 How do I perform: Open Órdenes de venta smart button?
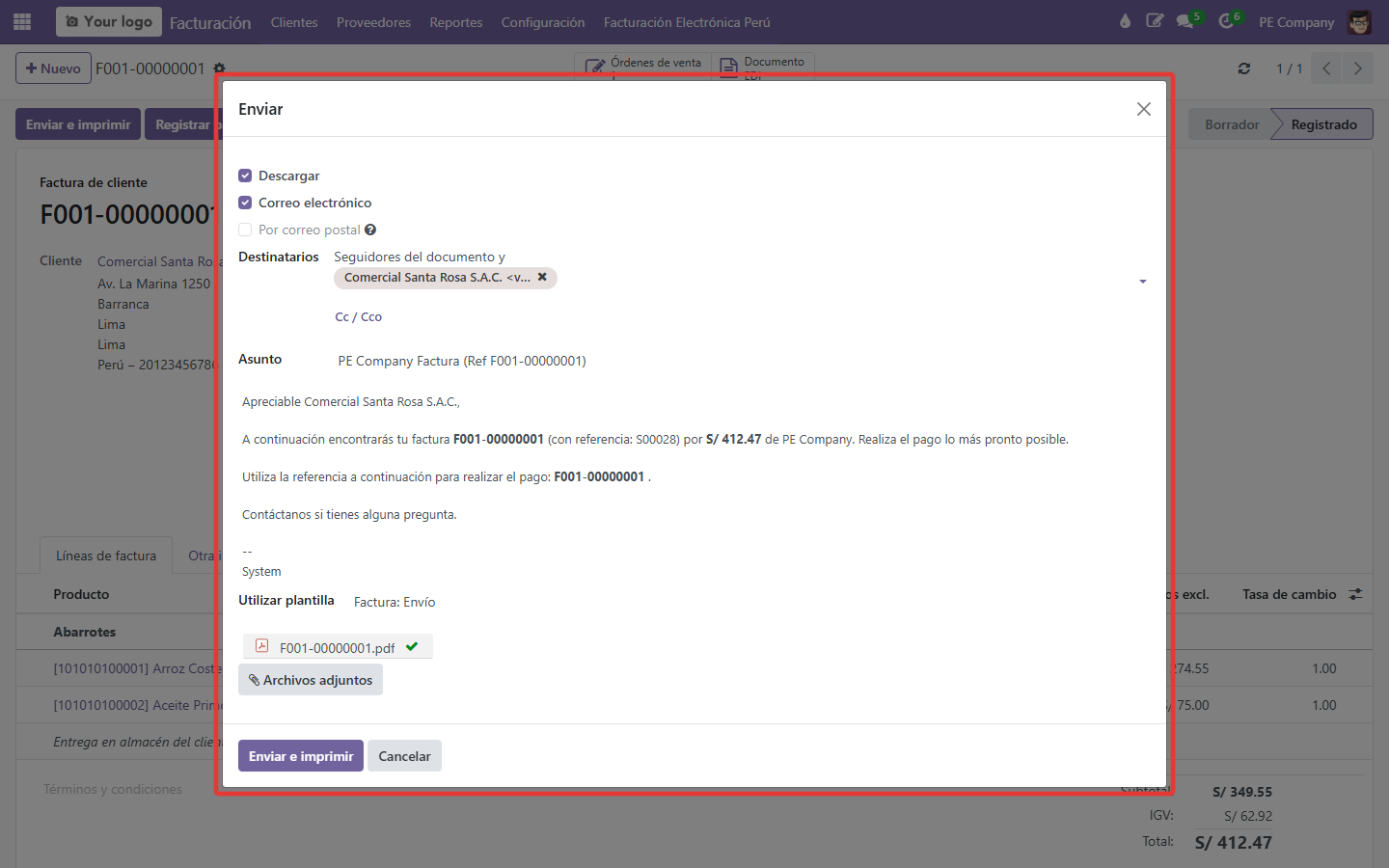click(x=643, y=66)
